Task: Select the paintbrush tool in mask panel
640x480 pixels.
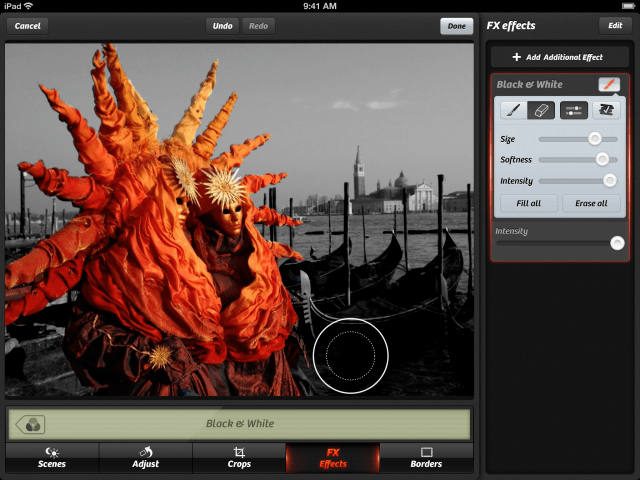Action: point(511,111)
